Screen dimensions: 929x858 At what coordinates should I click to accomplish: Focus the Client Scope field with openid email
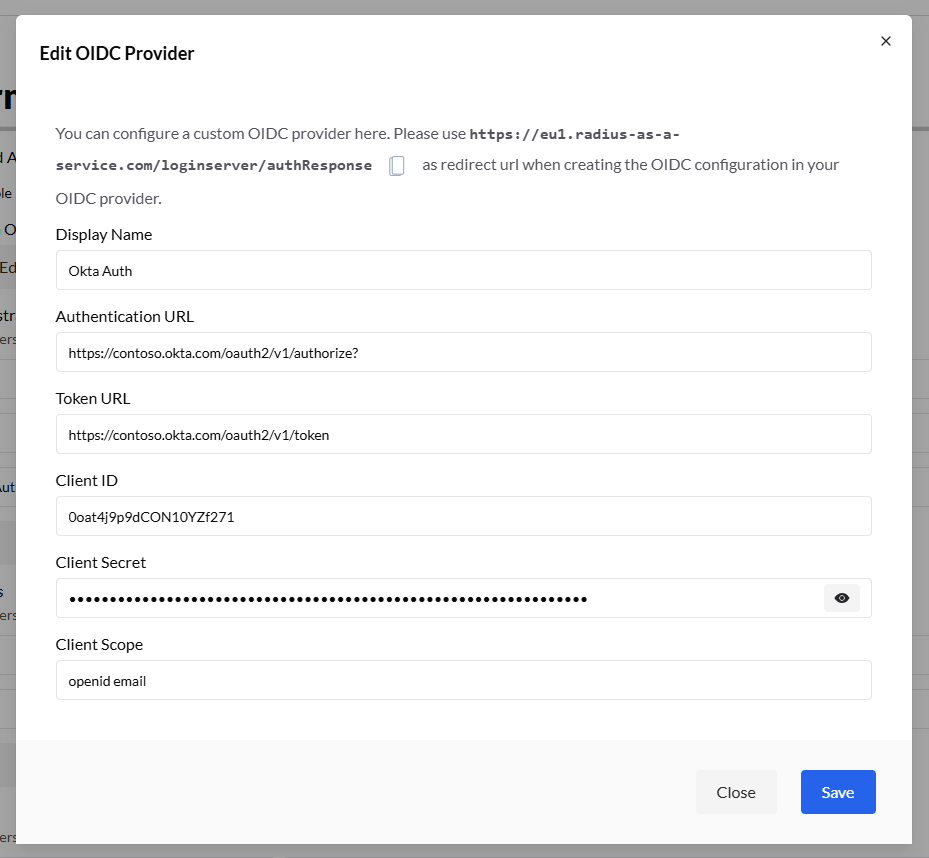[x=463, y=680]
